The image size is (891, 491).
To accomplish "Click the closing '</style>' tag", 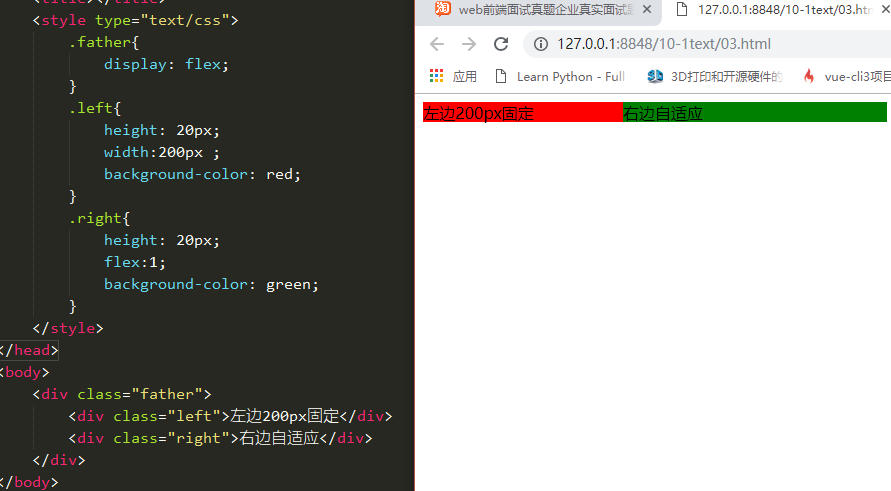I will pos(68,328).
